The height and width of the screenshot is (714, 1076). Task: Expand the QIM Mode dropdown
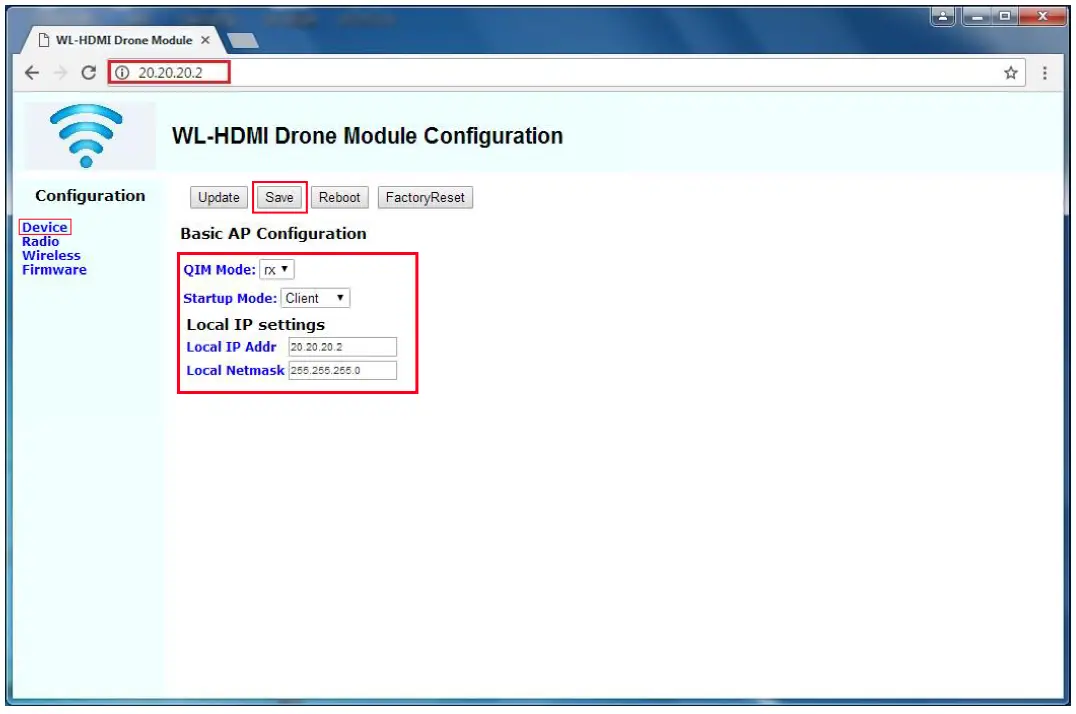pyautogui.click(x=277, y=270)
